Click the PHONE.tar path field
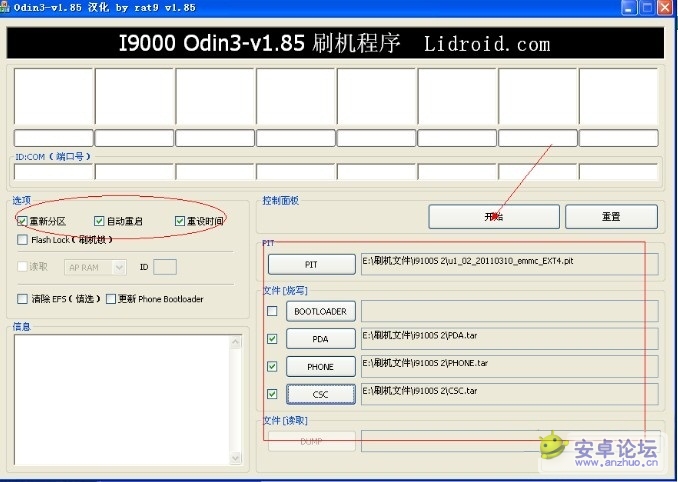678x482 pixels. [x=510, y=367]
